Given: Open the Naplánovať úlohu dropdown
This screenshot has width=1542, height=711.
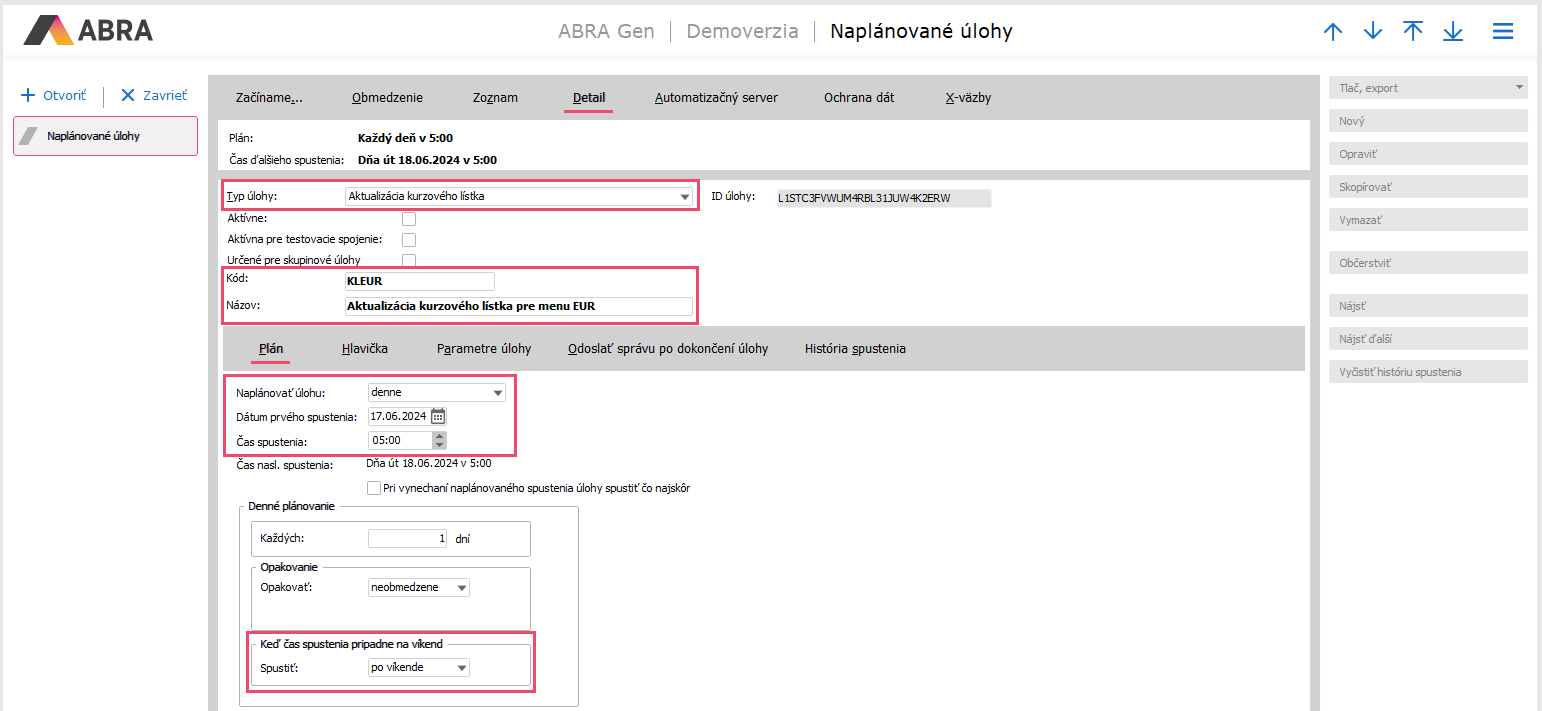Looking at the screenshot, I should (497, 393).
